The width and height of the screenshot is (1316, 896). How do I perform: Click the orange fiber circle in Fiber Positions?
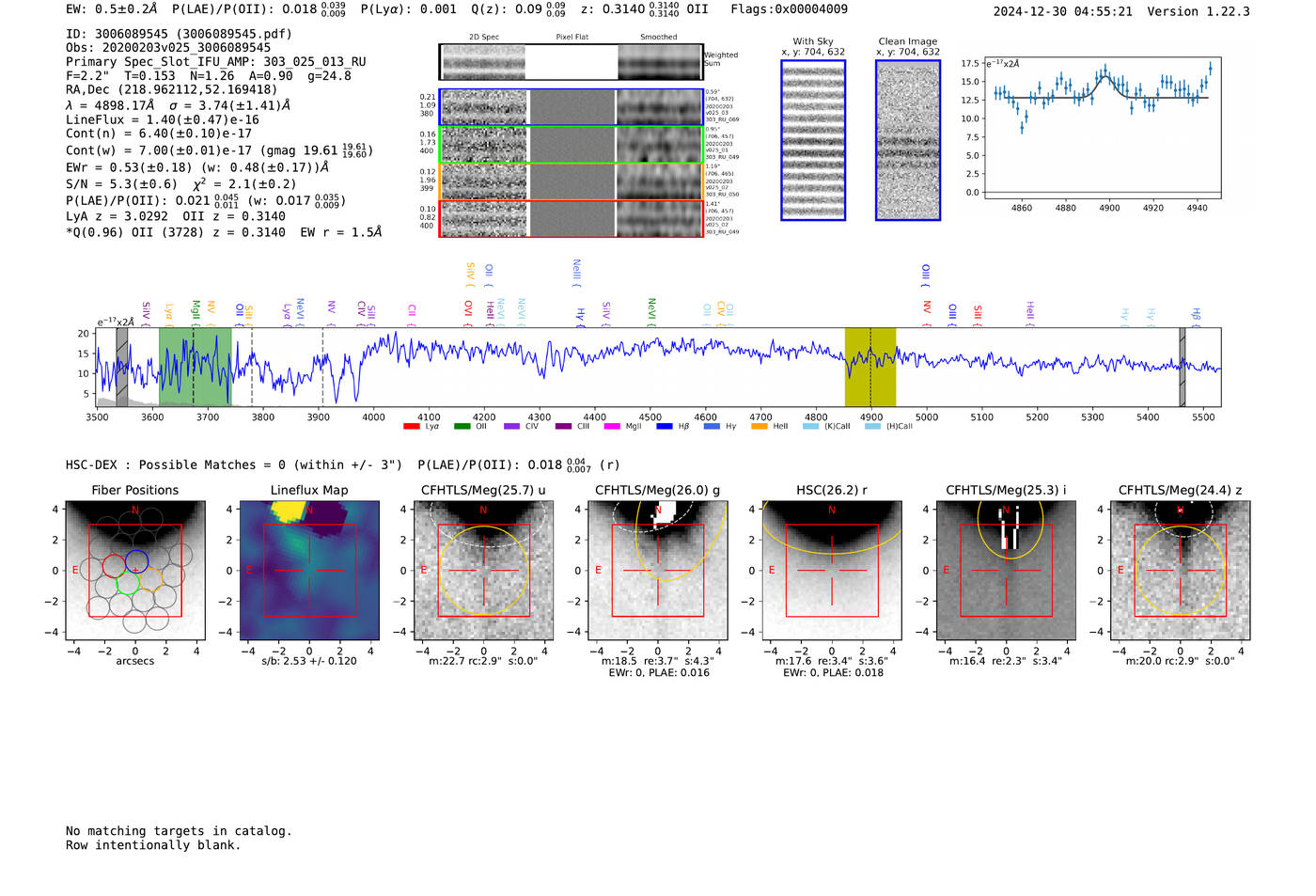[151, 578]
